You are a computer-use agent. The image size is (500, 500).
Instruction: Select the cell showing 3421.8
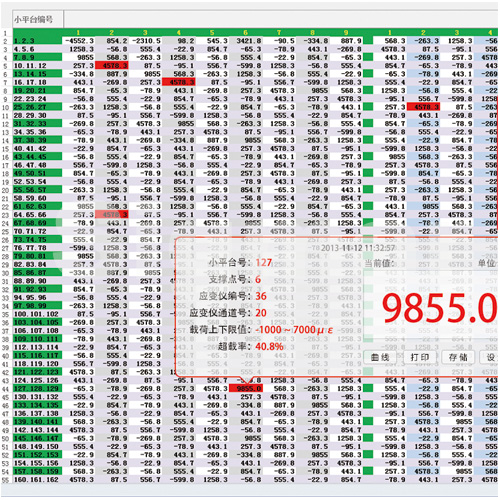coord(246,41)
